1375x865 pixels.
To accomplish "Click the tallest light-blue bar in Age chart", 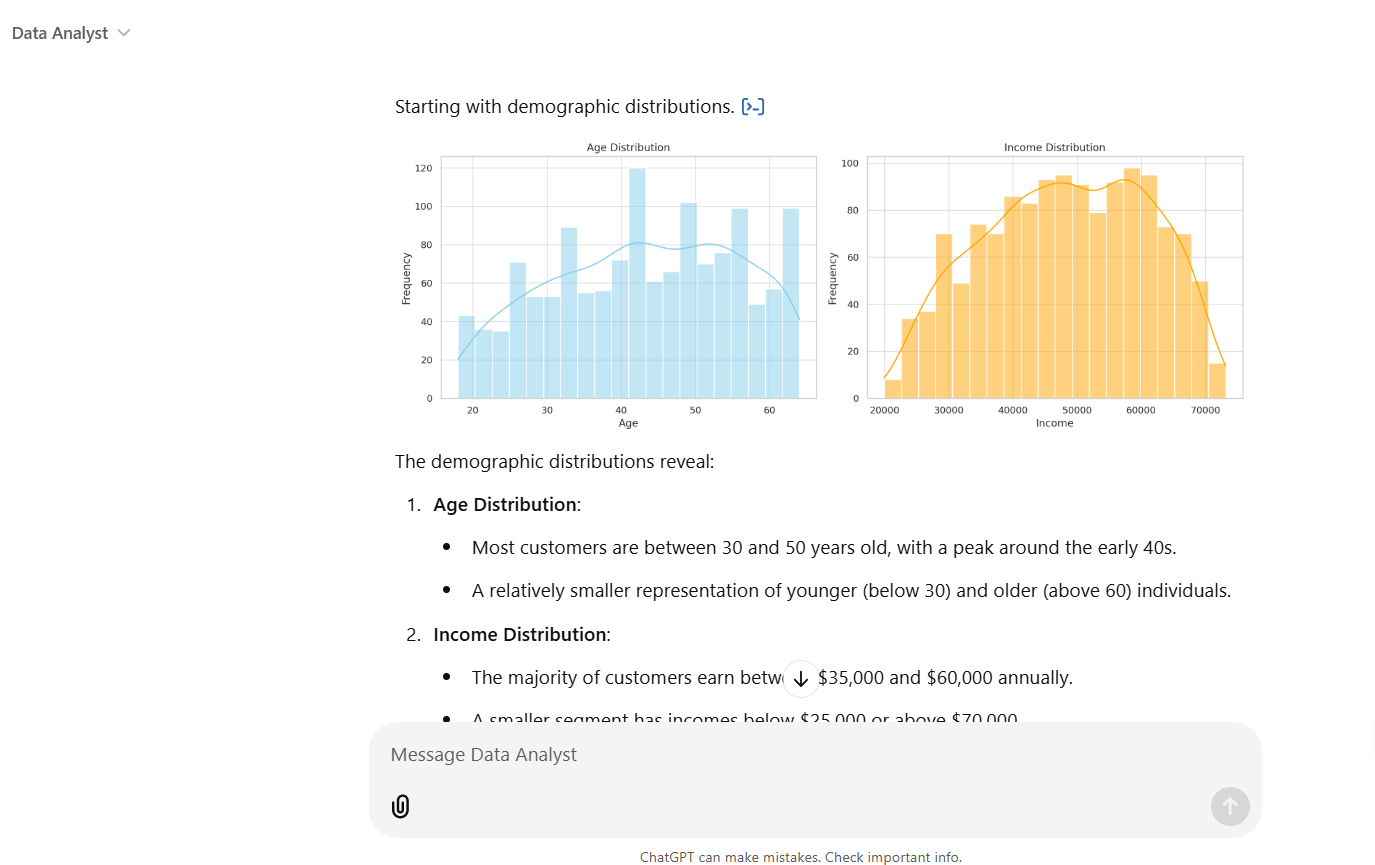I will (x=637, y=283).
